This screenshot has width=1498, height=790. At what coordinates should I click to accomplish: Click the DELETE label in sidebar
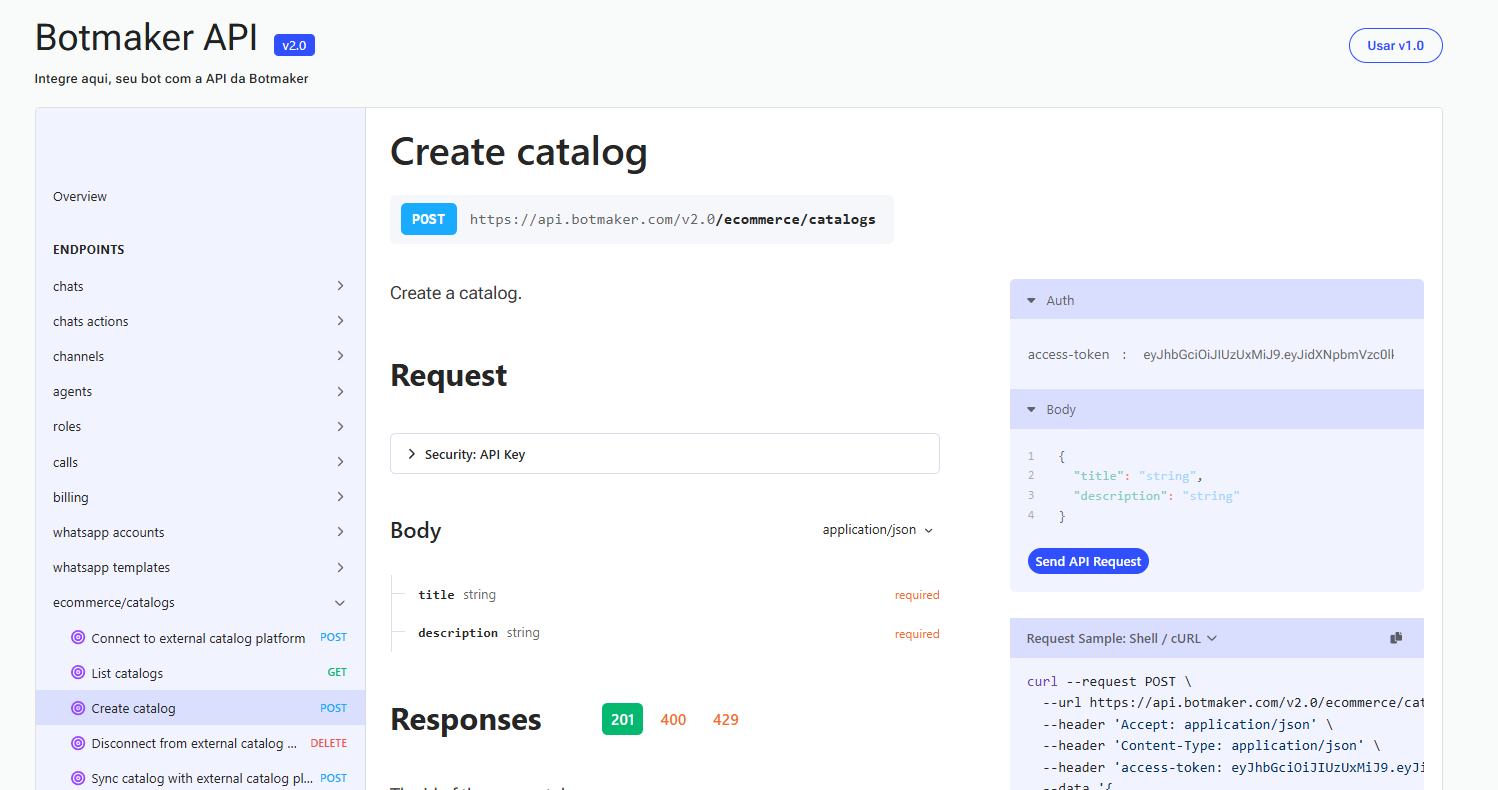[329, 743]
